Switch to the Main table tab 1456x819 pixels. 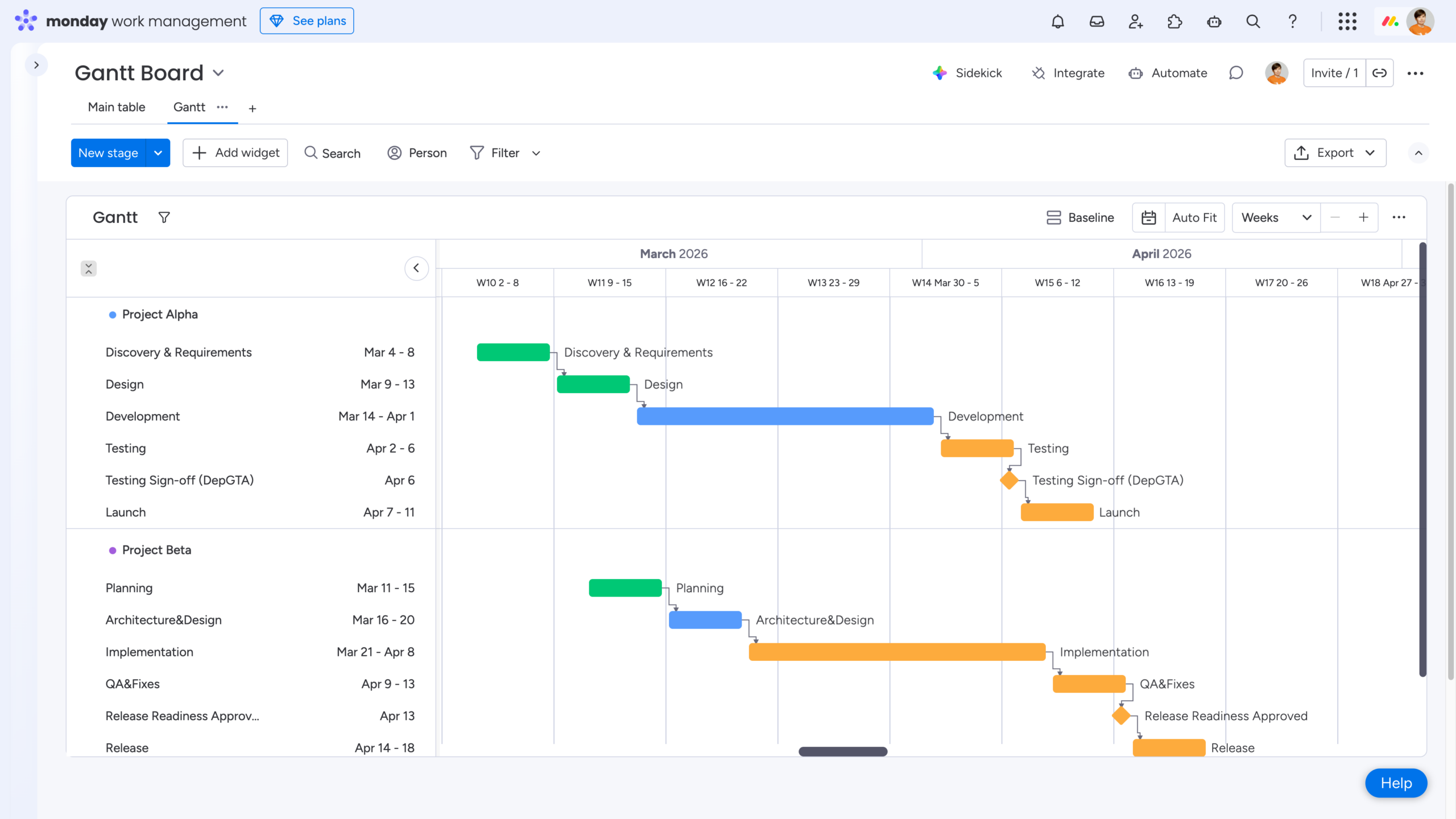116,107
